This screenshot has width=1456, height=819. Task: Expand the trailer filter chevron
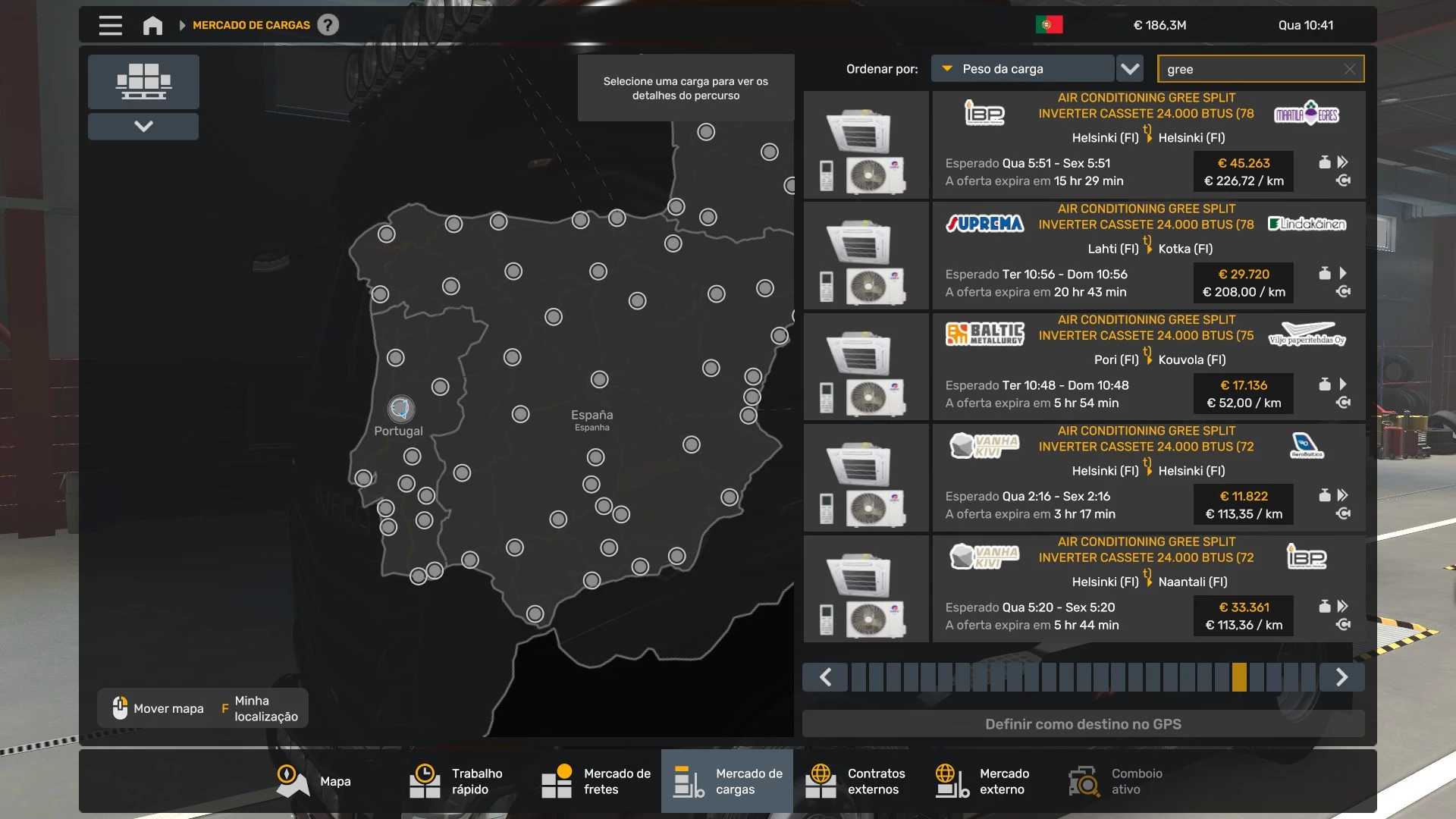[143, 126]
